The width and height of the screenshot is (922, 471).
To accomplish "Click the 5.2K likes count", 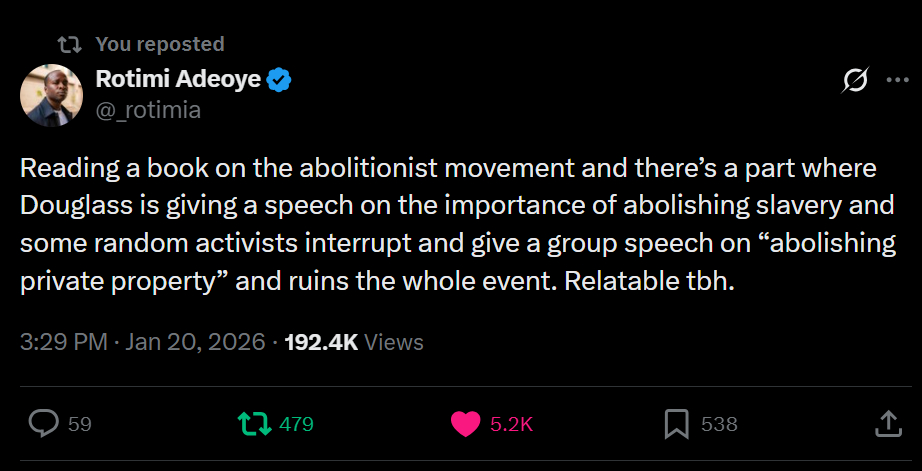I will pyautogui.click(x=511, y=424).
